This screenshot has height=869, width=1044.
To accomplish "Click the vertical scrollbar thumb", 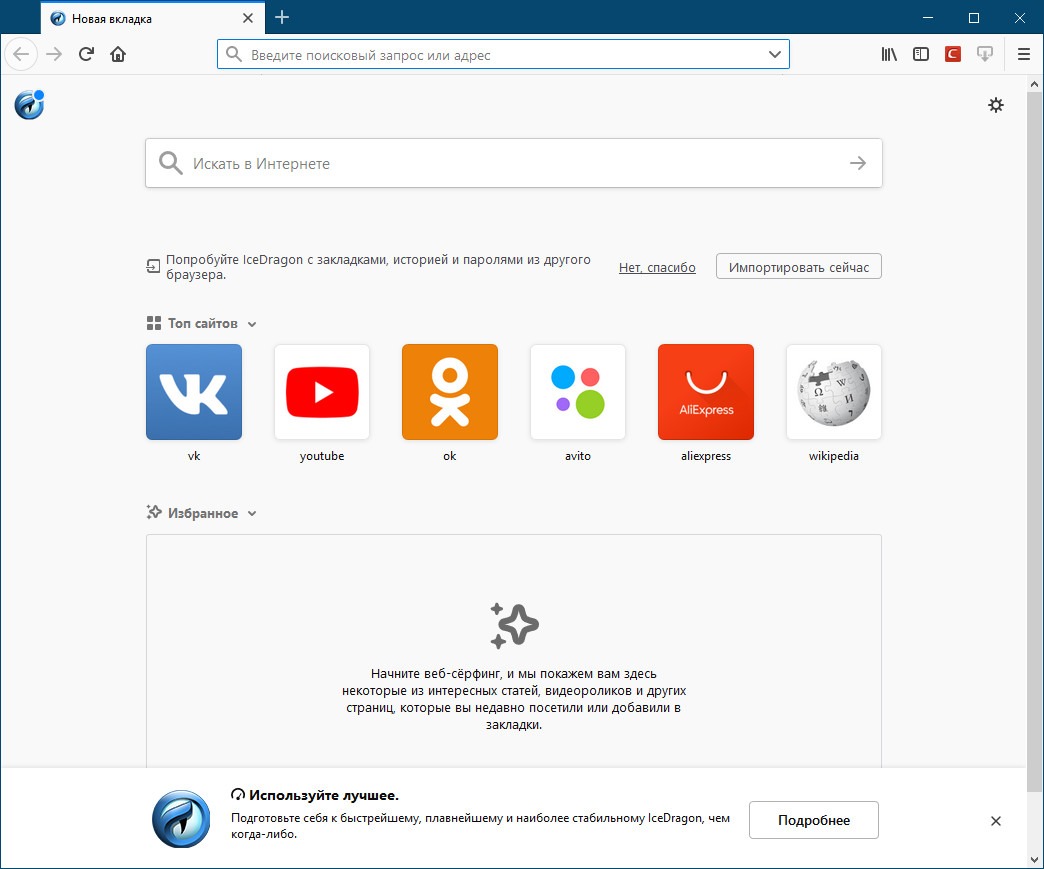I will [x=1034, y=442].
